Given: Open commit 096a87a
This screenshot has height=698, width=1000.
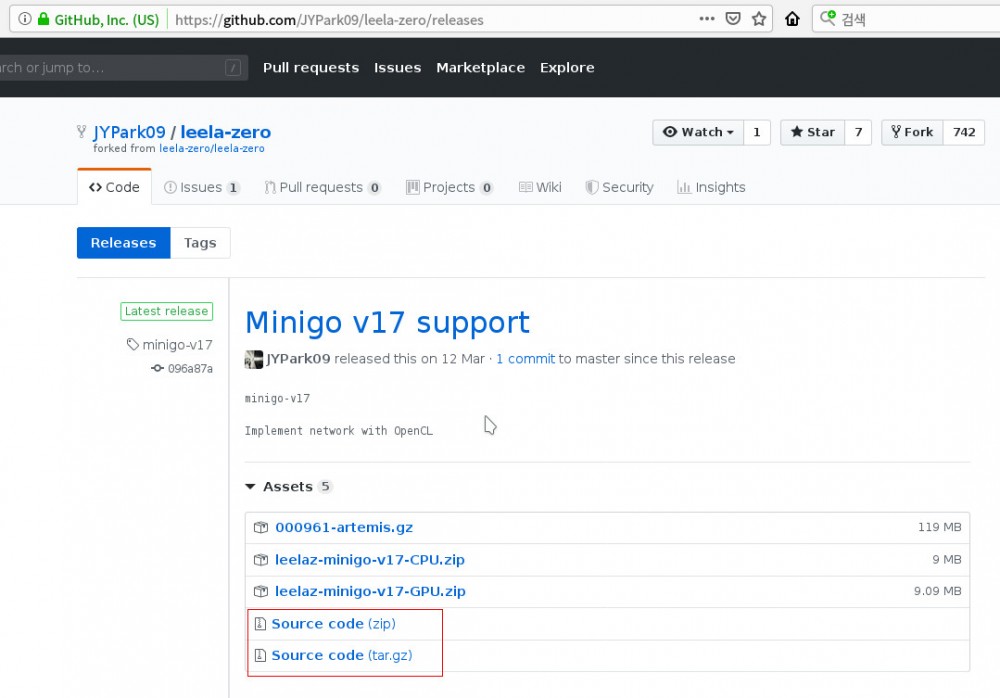Looking at the screenshot, I should [x=190, y=368].
